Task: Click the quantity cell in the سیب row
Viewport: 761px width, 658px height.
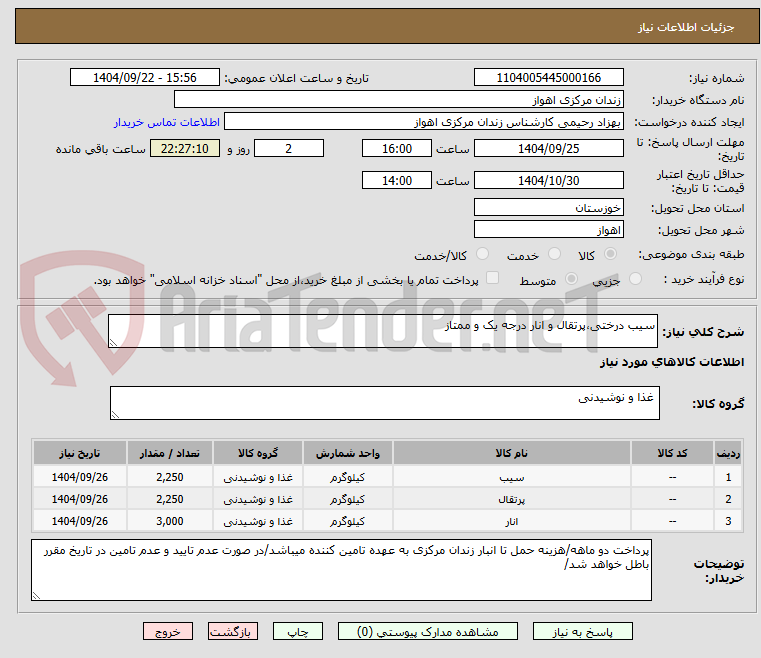Action: 170,477
